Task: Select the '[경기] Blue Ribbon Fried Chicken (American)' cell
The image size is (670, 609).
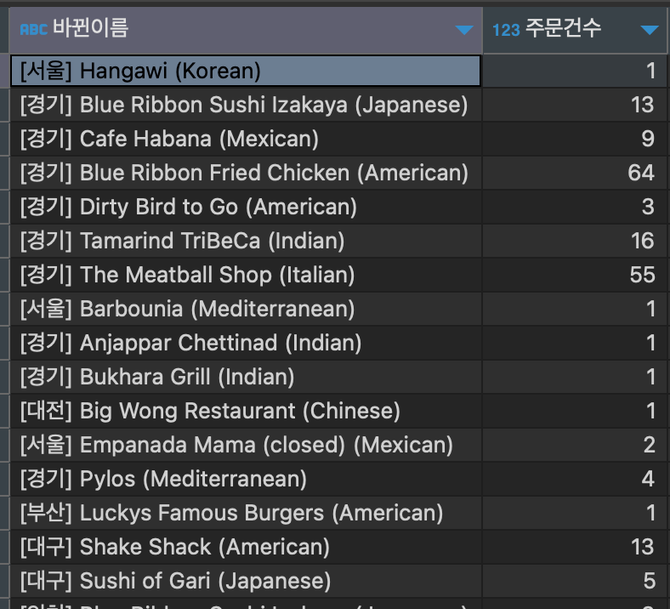Action: tap(246, 173)
